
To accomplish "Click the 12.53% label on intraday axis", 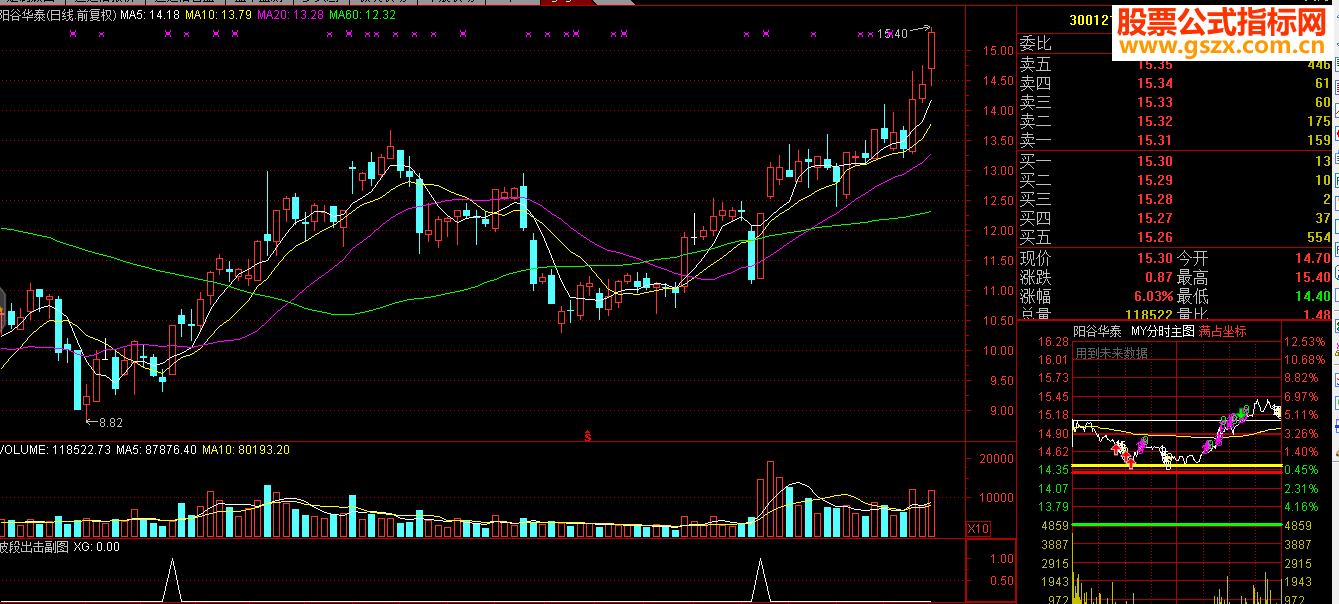I will coord(1305,342).
